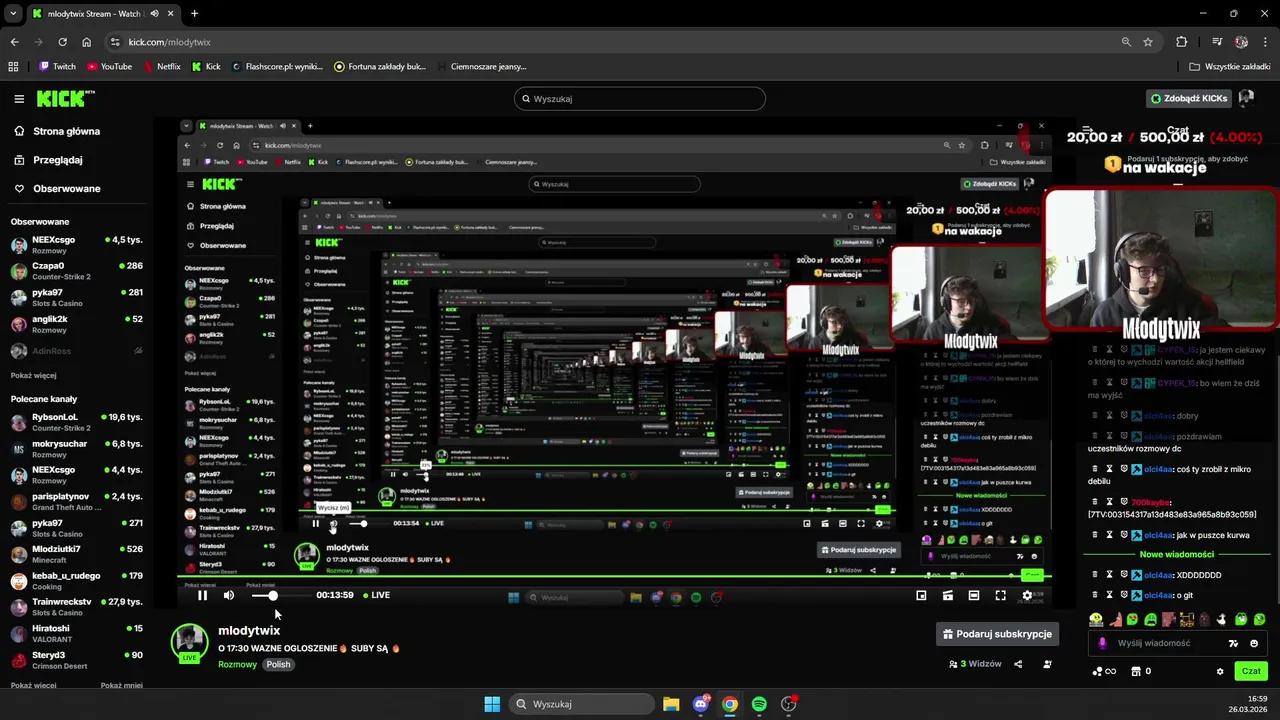
Task: Open the Kick profile avatar menu
Action: coord(1246,98)
